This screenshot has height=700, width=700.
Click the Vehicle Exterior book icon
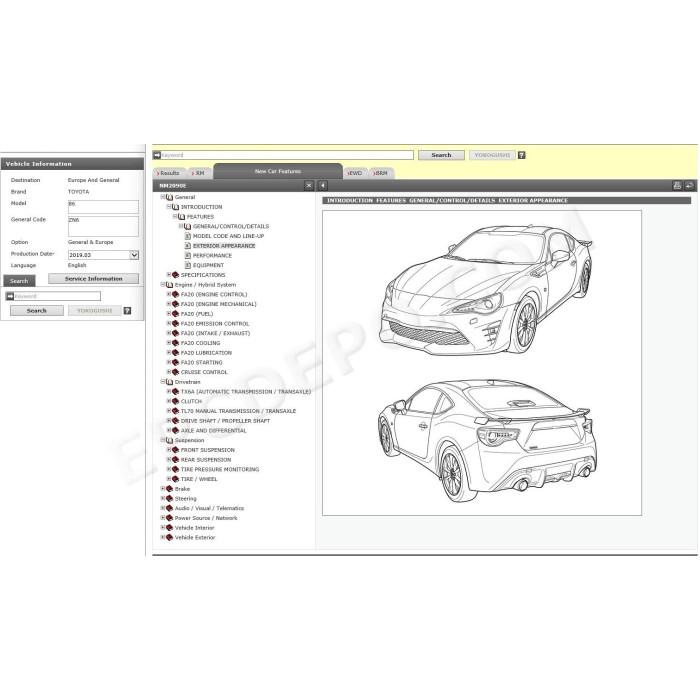coord(169,538)
